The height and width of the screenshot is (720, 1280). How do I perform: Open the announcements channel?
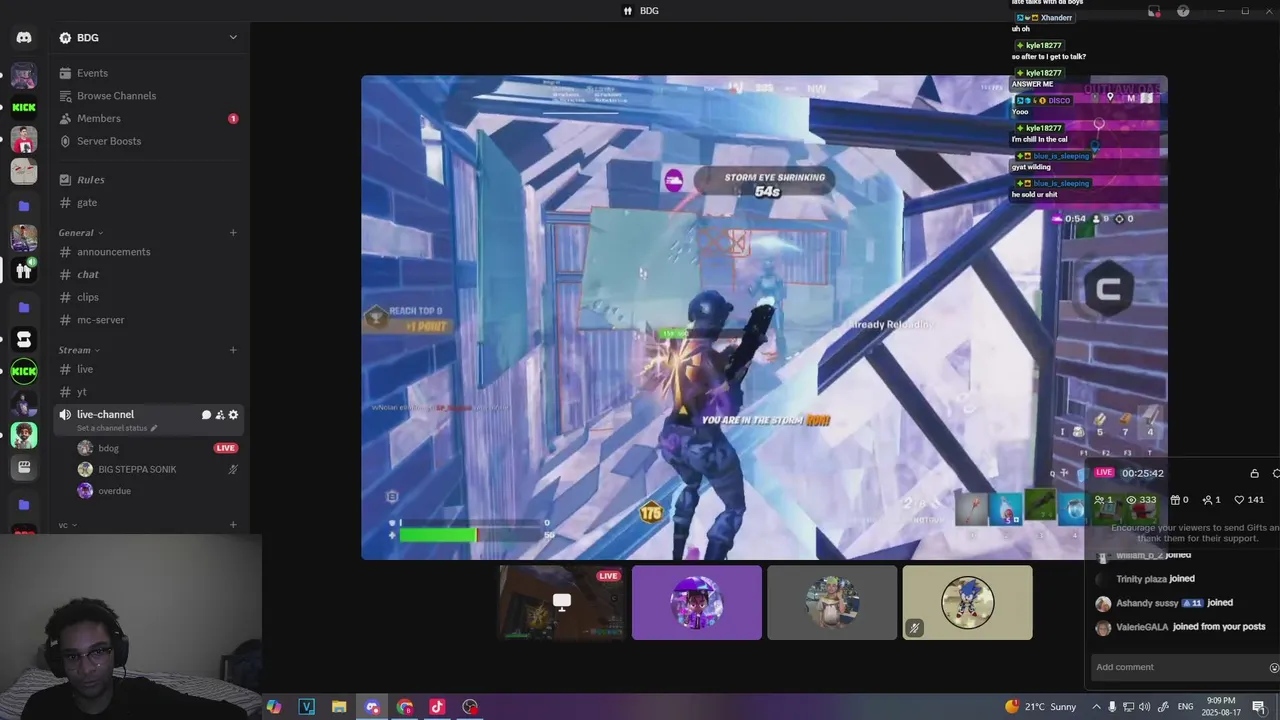click(x=149, y=252)
